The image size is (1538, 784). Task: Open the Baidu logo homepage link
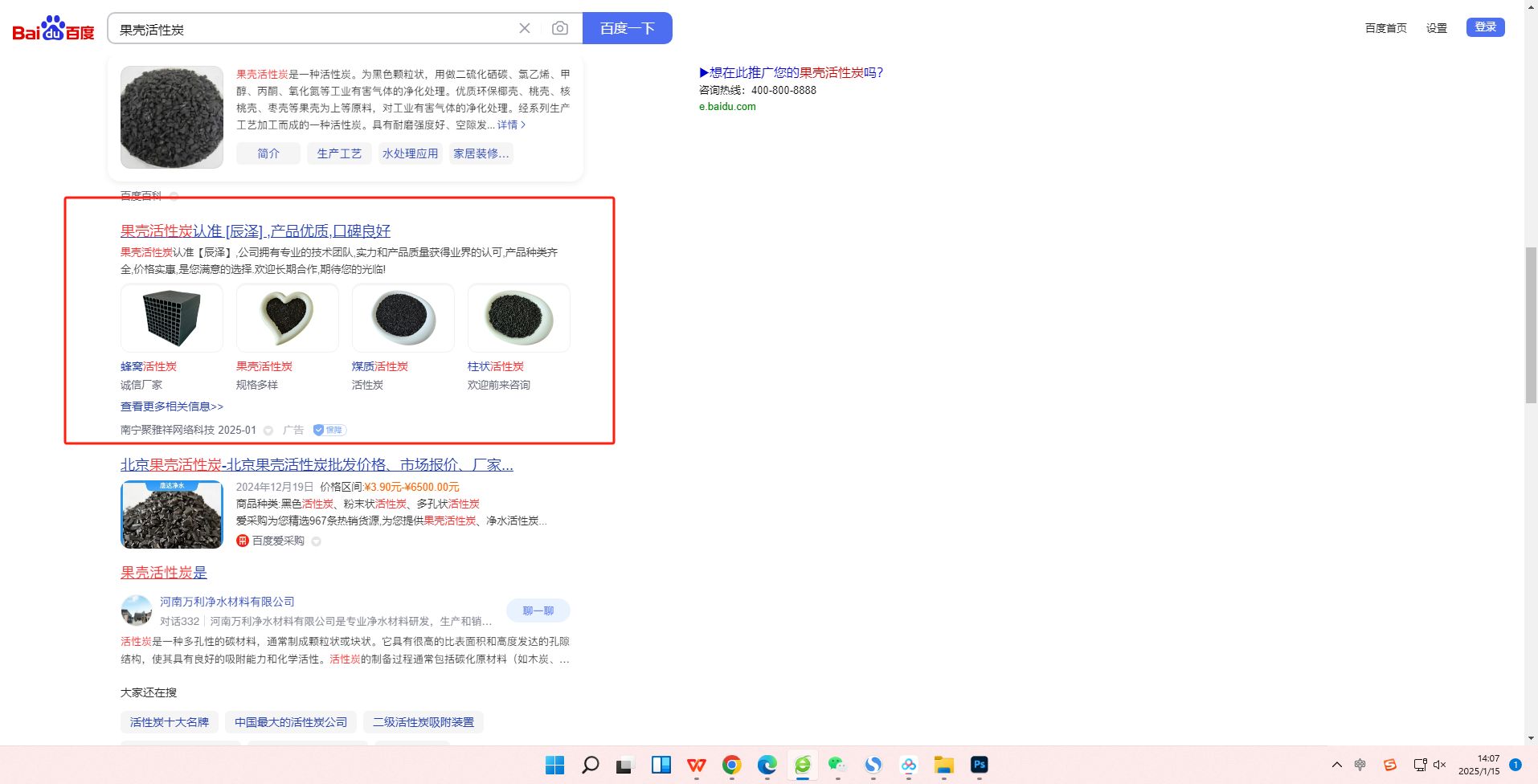(x=53, y=29)
